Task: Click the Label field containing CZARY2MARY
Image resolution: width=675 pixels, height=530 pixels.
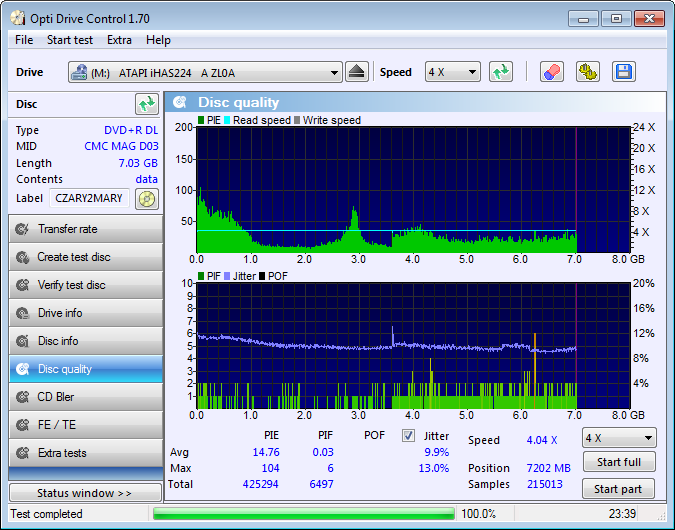Action: point(89,198)
